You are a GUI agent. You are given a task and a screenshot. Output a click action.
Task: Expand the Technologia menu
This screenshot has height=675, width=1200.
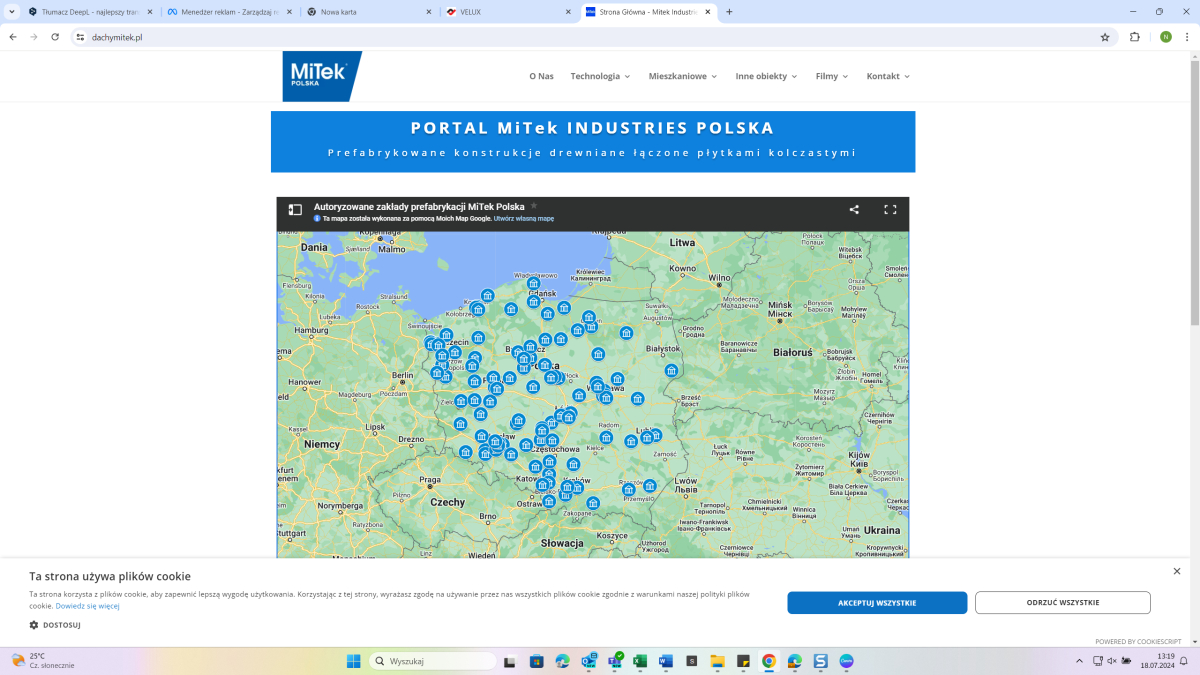[x=601, y=76]
